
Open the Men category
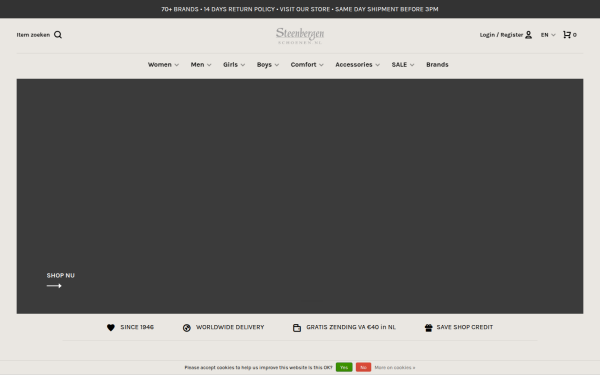[197, 65]
